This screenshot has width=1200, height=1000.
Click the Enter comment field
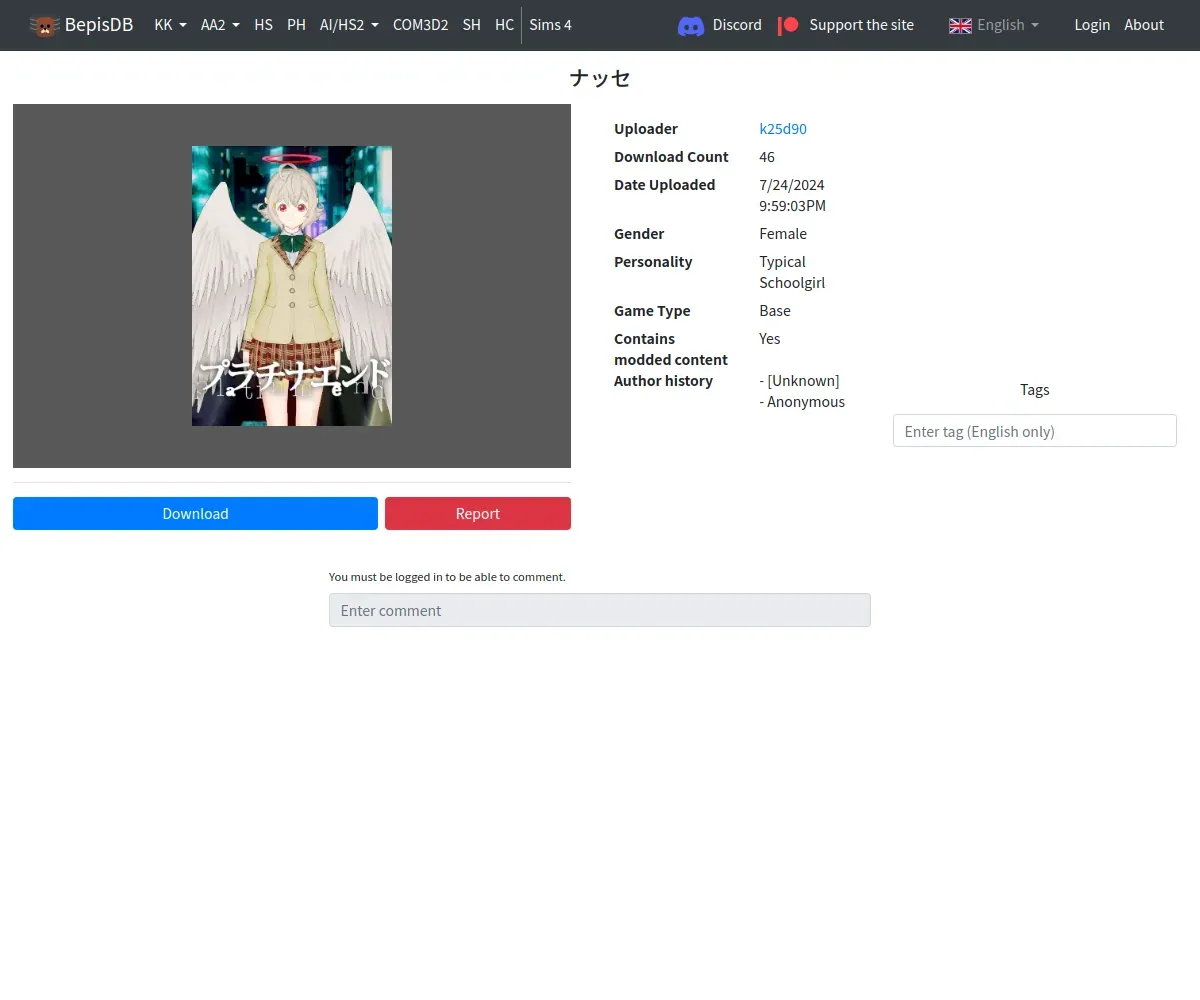[x=600, y=610]
